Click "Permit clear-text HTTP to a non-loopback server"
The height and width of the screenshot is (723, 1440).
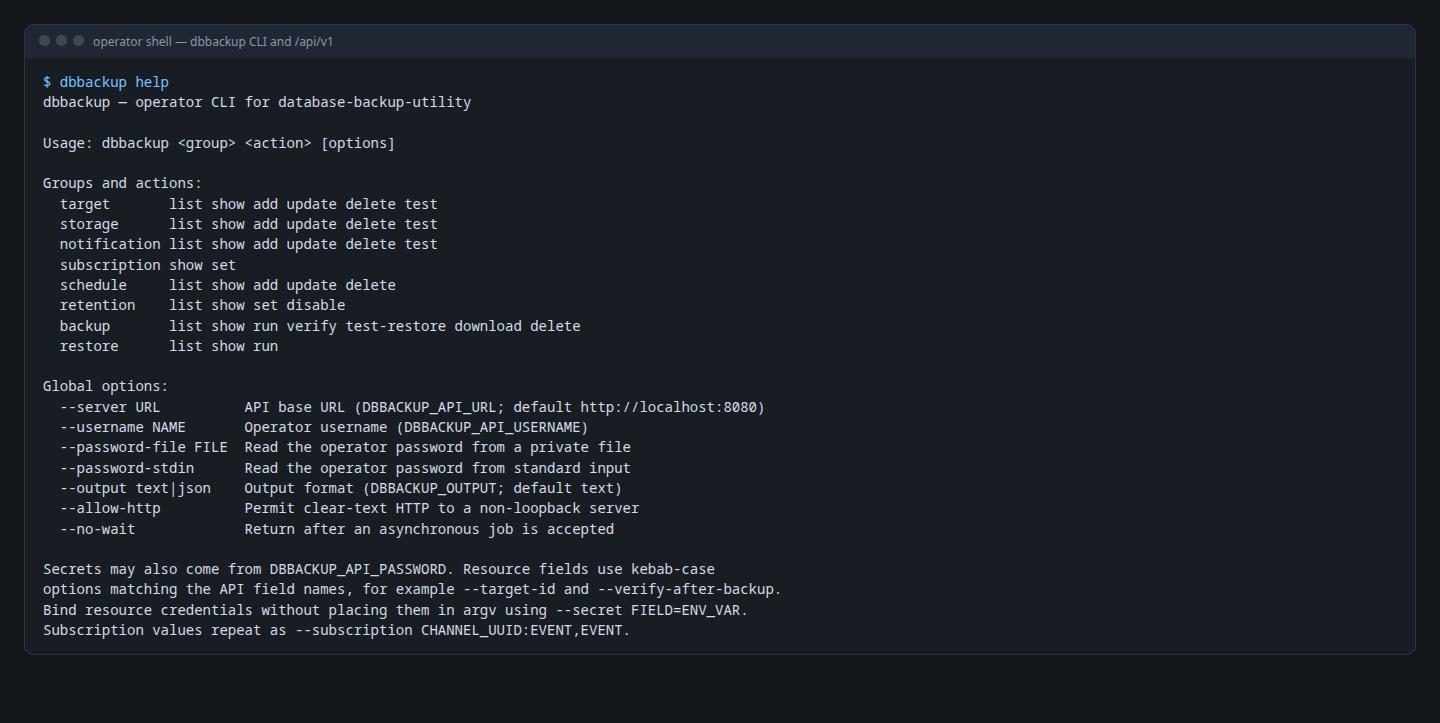[x=442, y=508]
